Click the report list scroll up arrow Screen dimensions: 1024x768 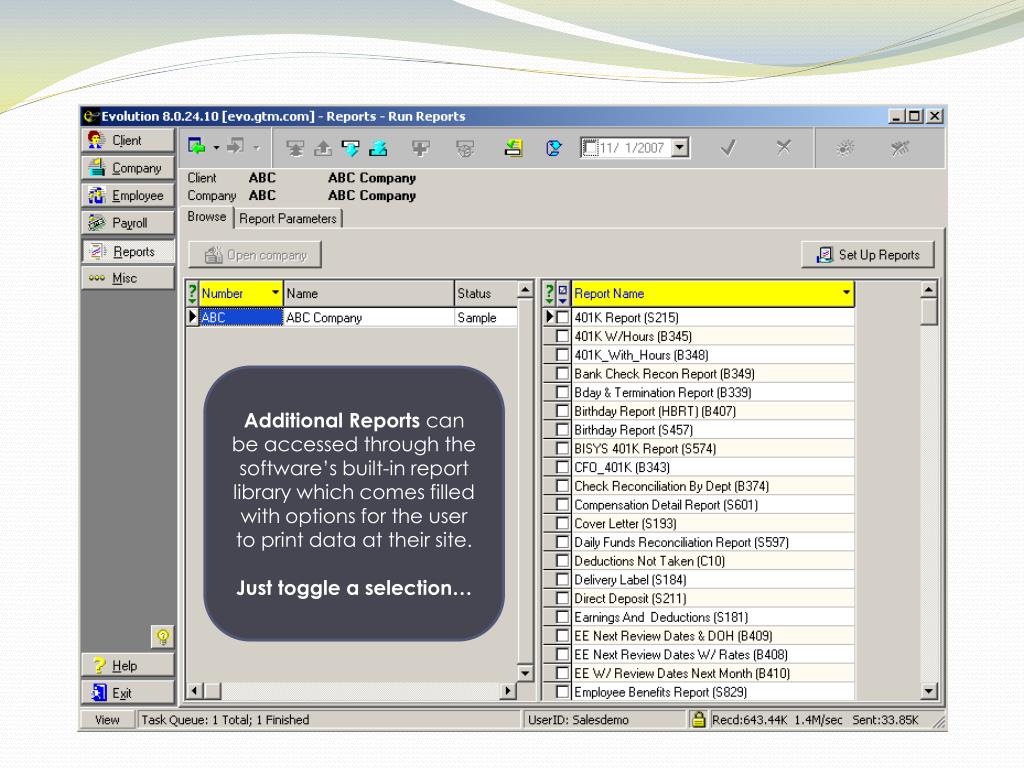(929, 289)
